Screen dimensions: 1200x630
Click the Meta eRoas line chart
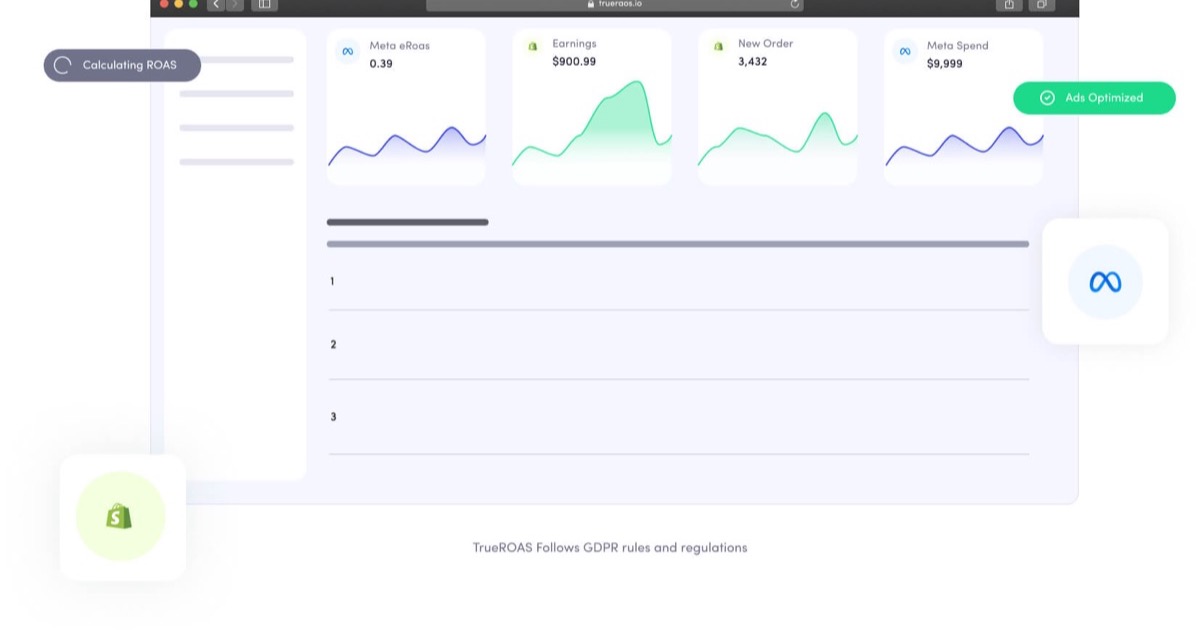click(x=407, y=147)
